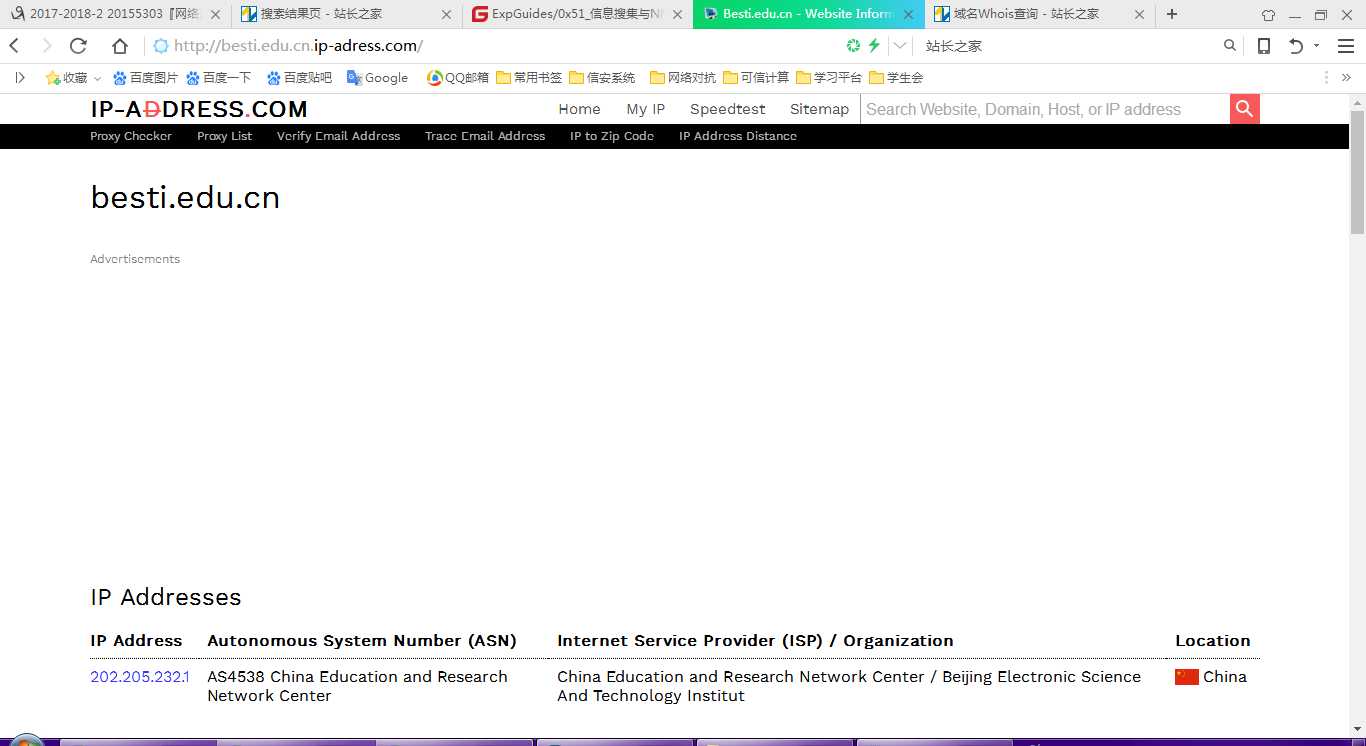Click the green lightning speed-mode icon
The image size is (1366, 746).
click(x=874, y=46)
